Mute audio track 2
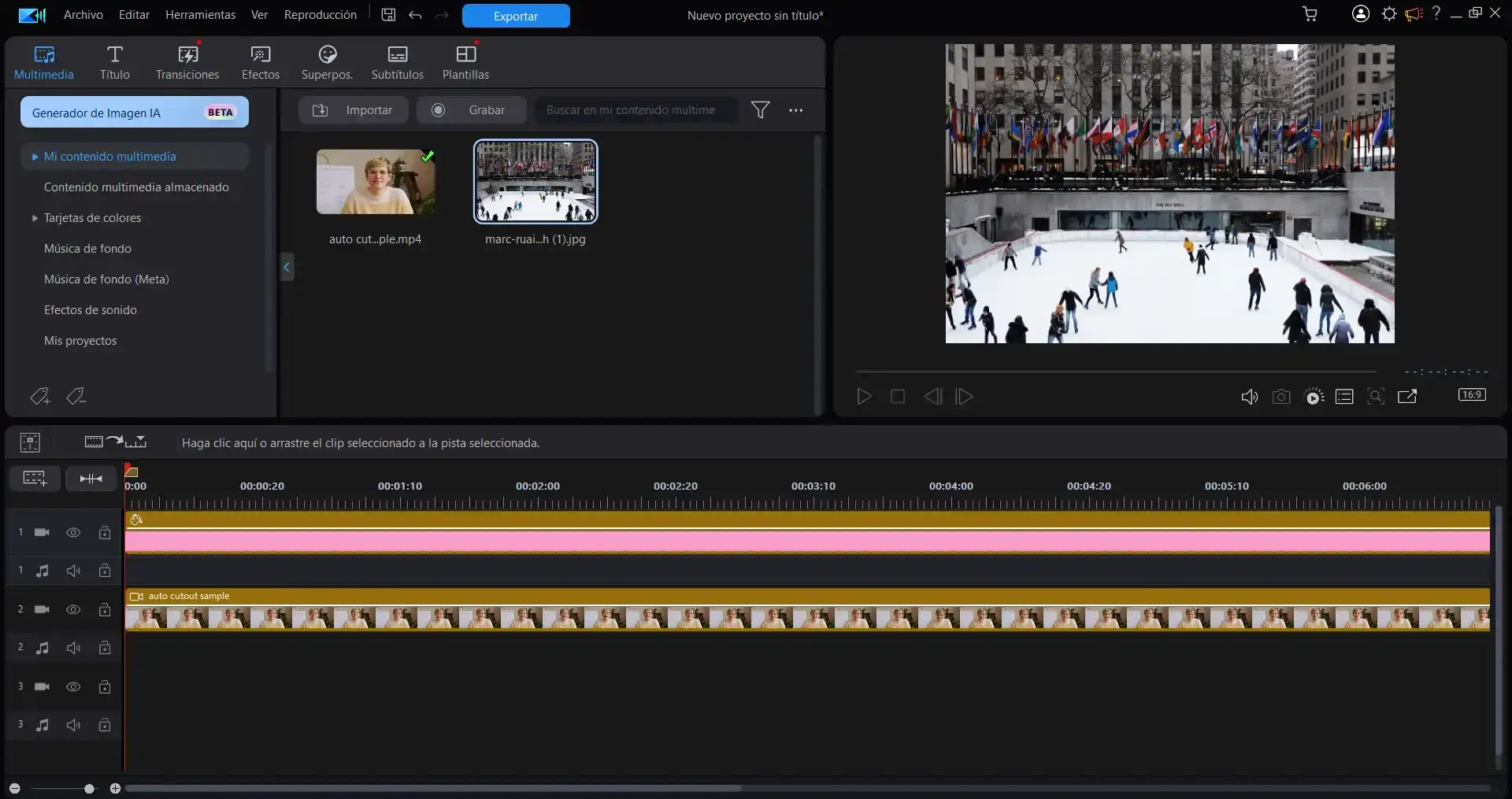This screenshot has height=799, width=1512. (x=73, y=648)
